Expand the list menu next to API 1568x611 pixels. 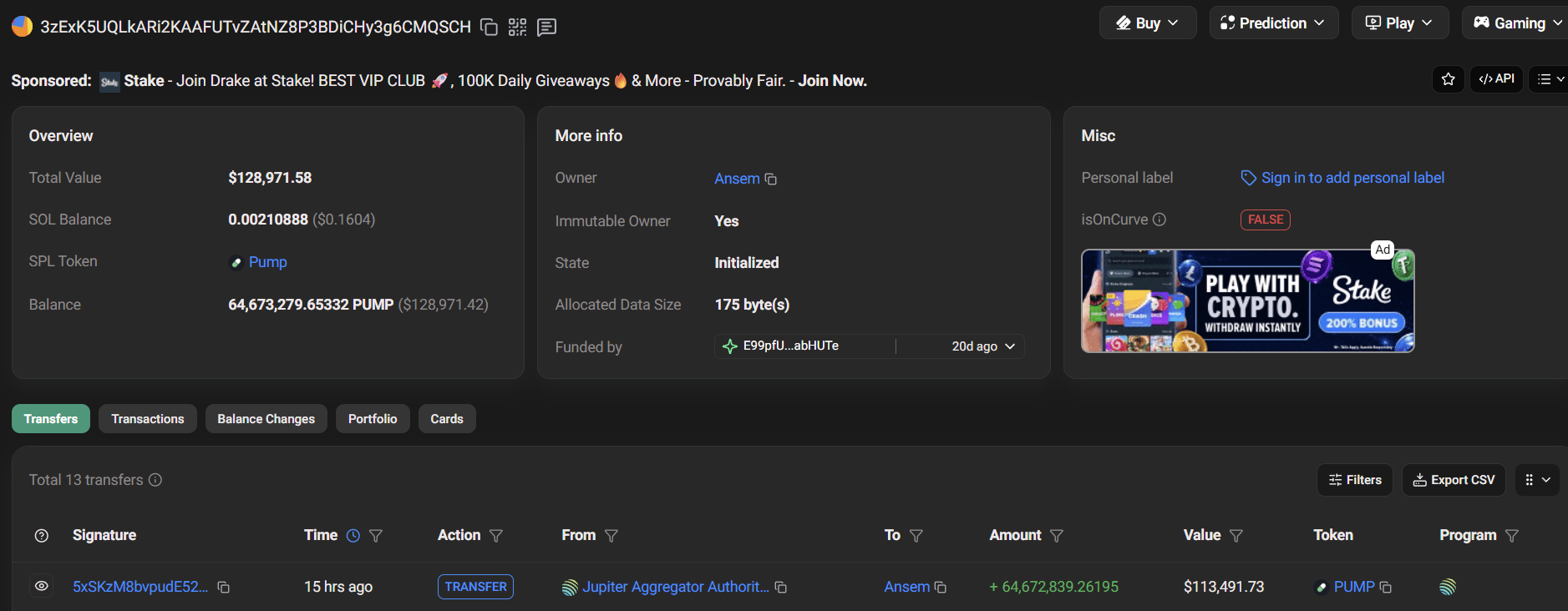click(1550, 79)
